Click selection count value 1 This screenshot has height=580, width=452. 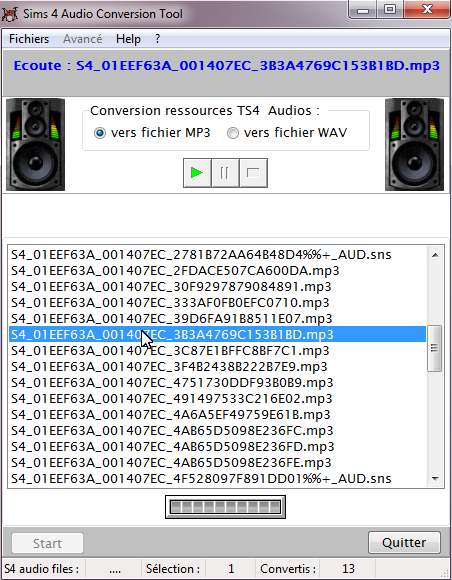231,569
